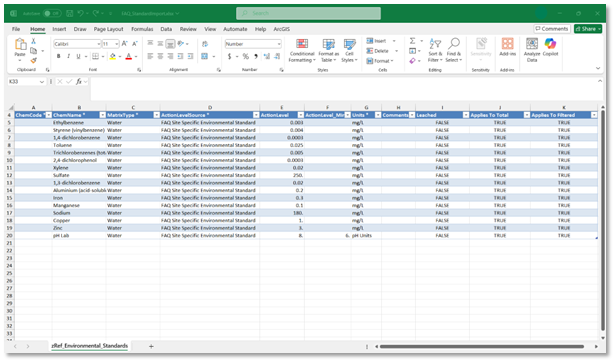Open Leached column filter dropdown
Screen dimensions: 616x364
click(466, 115)
